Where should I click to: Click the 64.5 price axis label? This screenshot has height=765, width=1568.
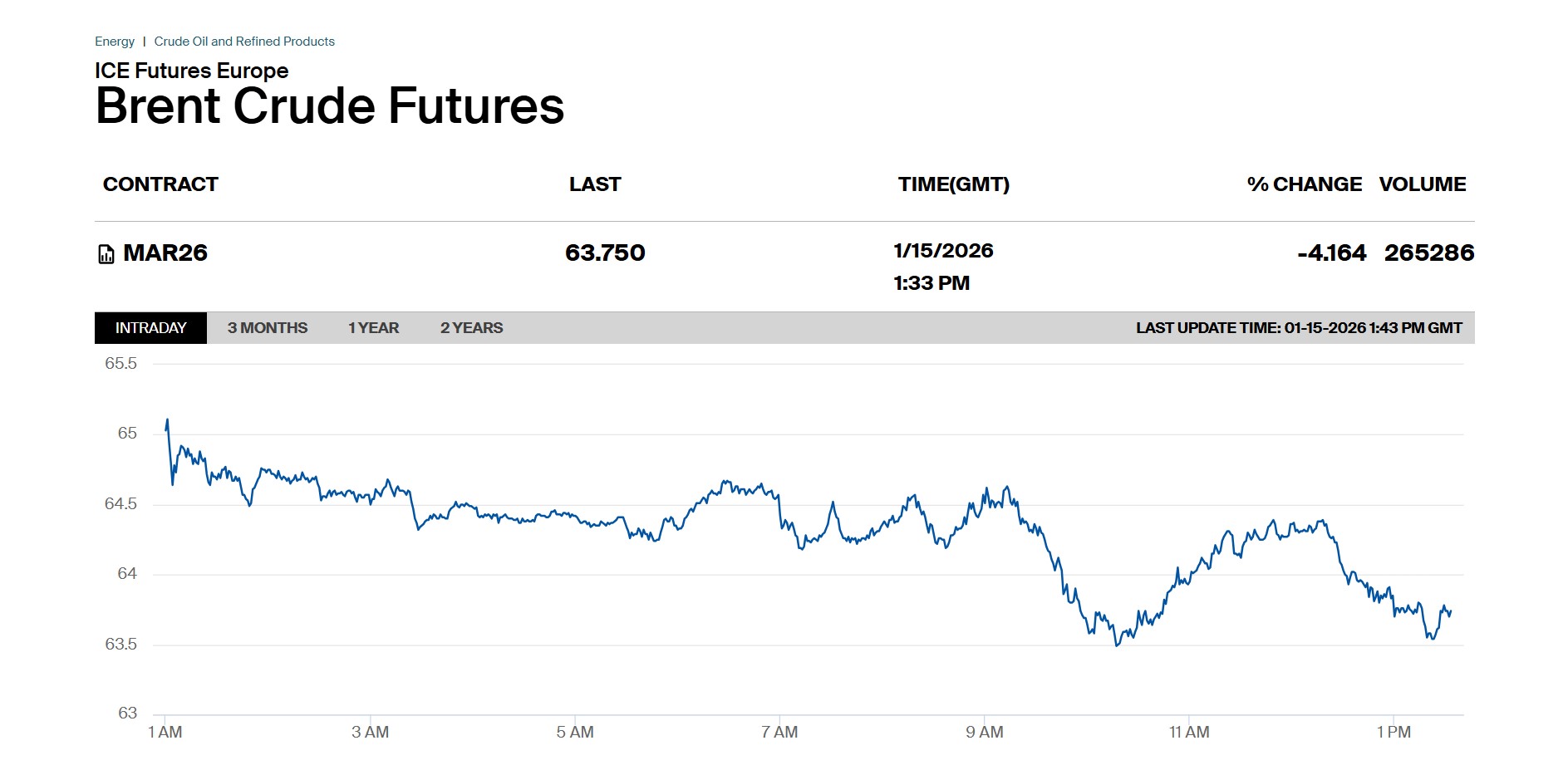click(120, 504)
